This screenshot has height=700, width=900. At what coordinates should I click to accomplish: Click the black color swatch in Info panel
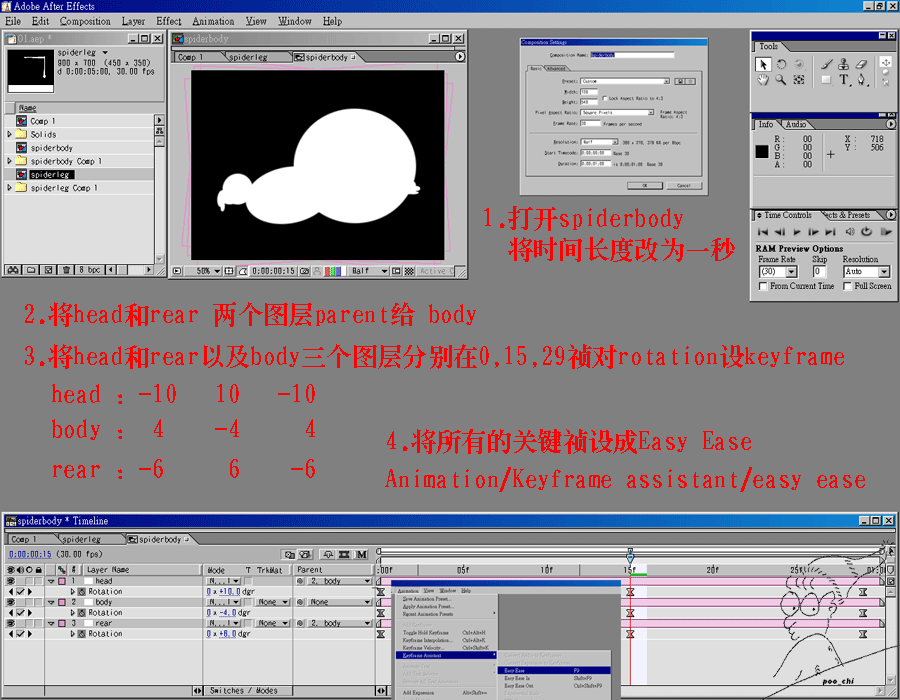click(762, 151)
